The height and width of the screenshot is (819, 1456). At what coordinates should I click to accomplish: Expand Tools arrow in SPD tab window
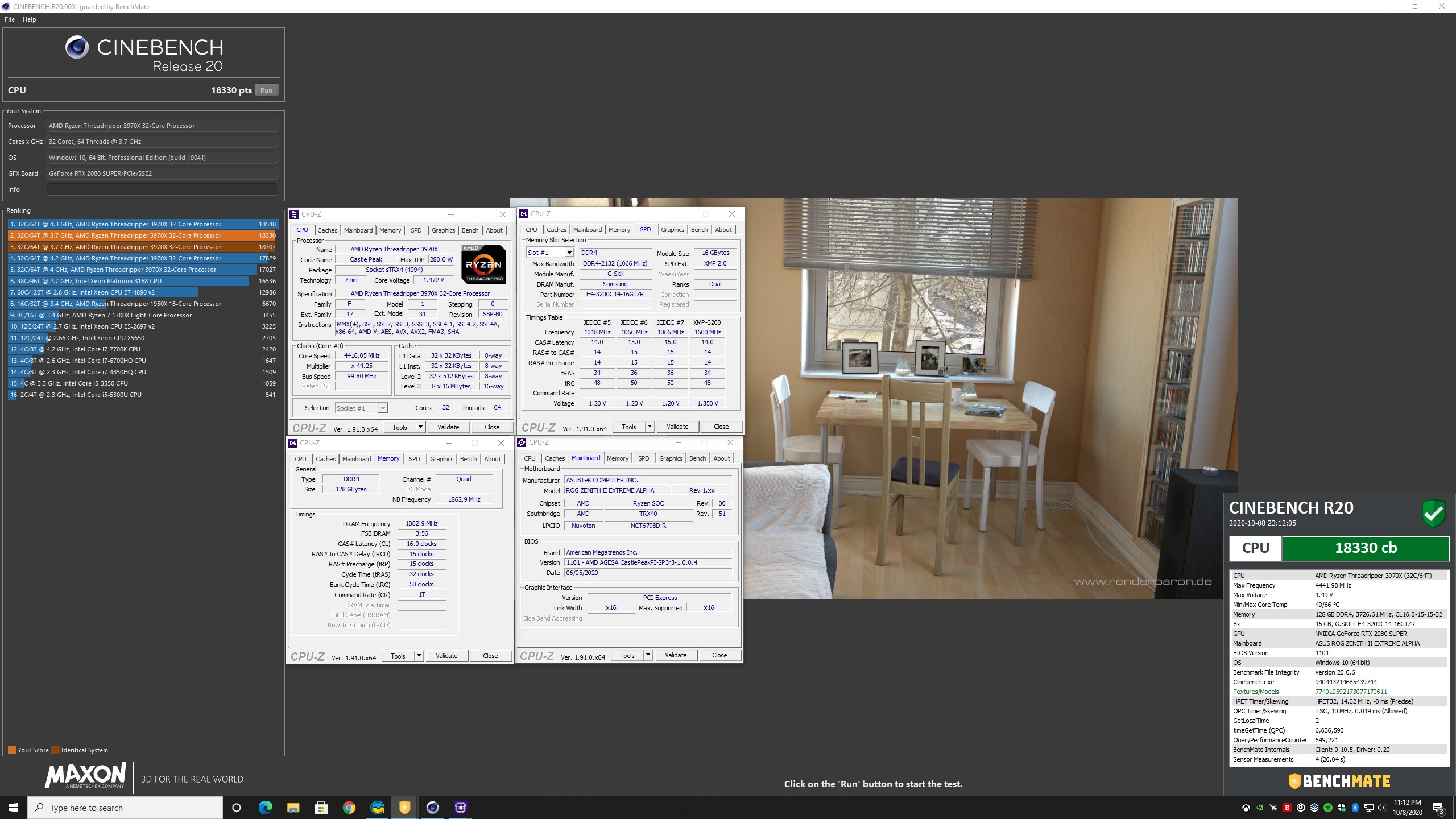[x=650, y=426]
